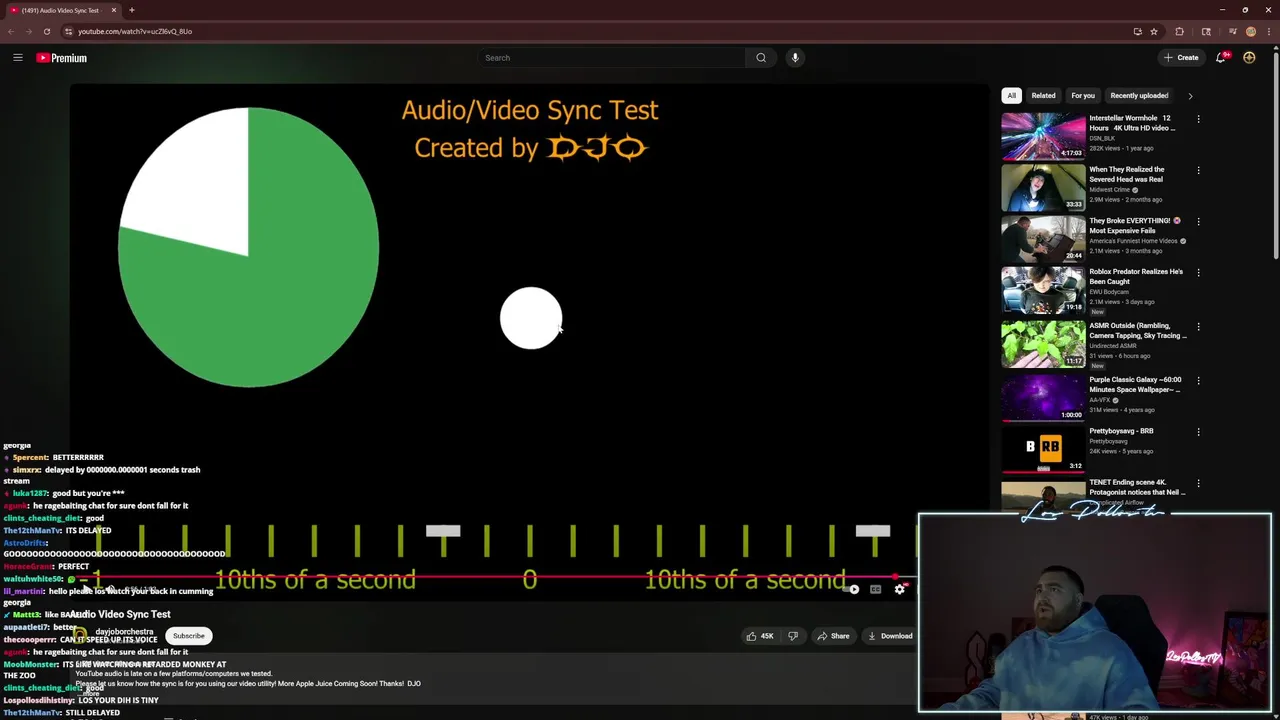Viewport: 1280px width, 720px height.
Task: Open options for Roblox Predator video
Action: pos(1198,272)
